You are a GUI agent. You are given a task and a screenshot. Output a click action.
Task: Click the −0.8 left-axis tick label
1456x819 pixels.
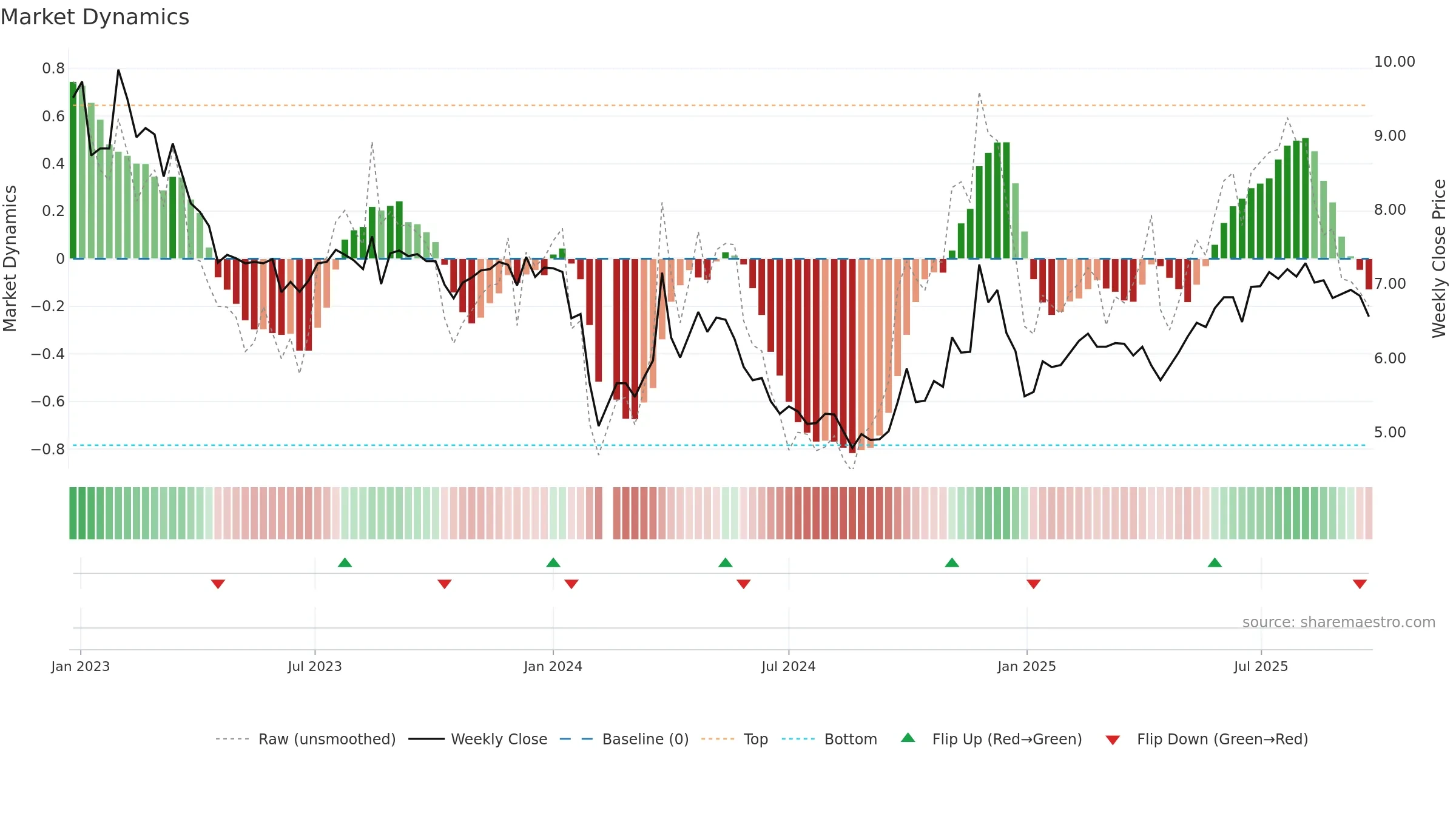(x=48, y=449)
